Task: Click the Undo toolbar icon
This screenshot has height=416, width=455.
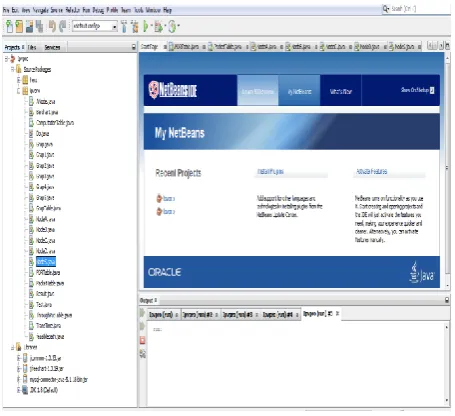Action: pos(52,26)
